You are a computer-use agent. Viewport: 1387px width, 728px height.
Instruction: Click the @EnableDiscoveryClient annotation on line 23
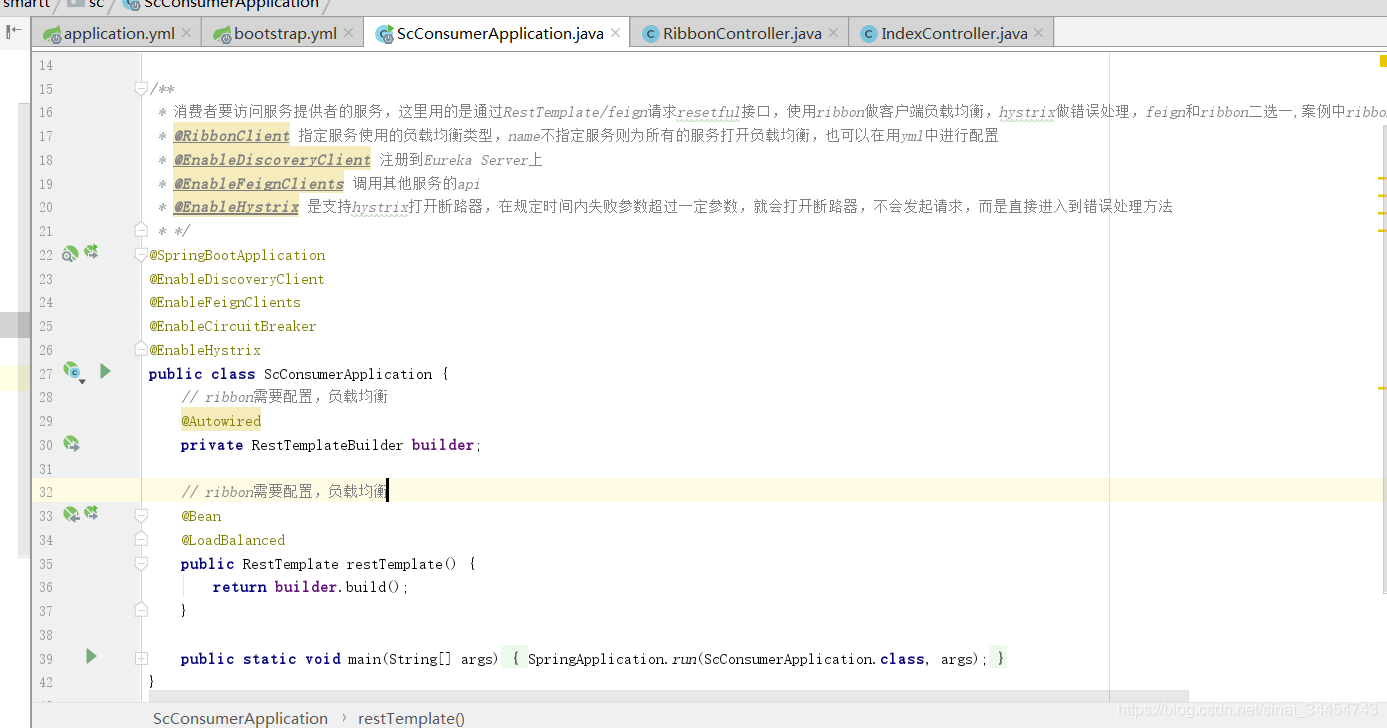tap(237, 279)
